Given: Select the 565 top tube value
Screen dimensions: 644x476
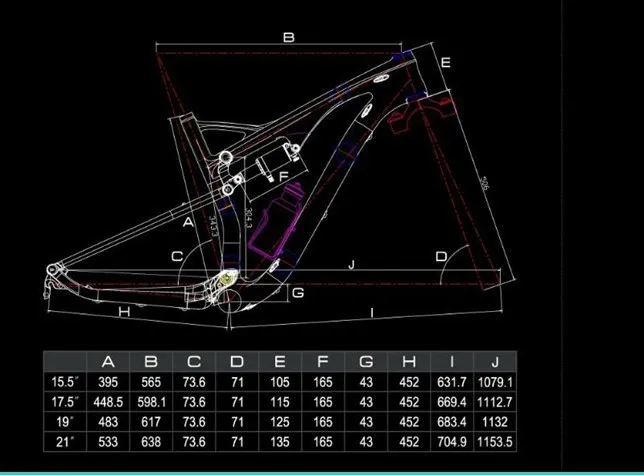Looking at the screenshot, I should click(x=151, y=382).
